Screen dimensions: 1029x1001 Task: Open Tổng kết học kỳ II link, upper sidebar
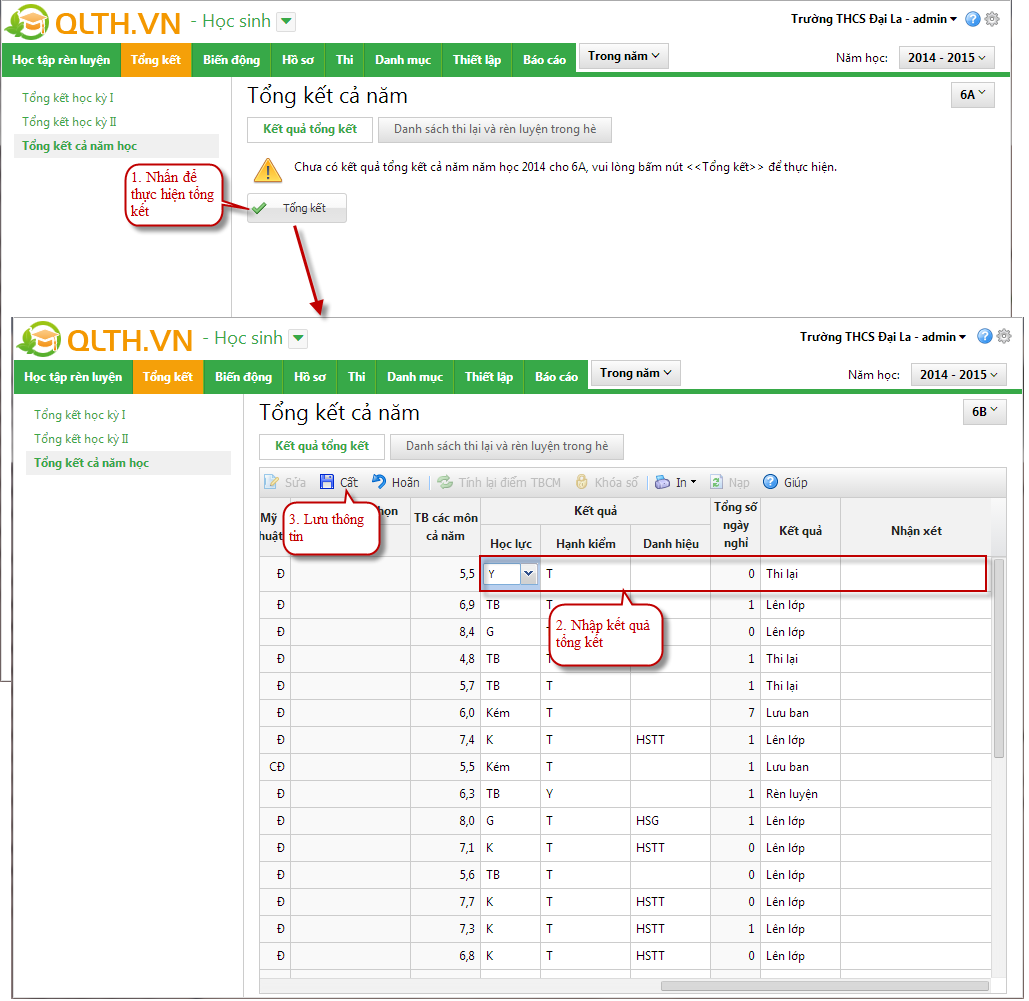point(69,121)
